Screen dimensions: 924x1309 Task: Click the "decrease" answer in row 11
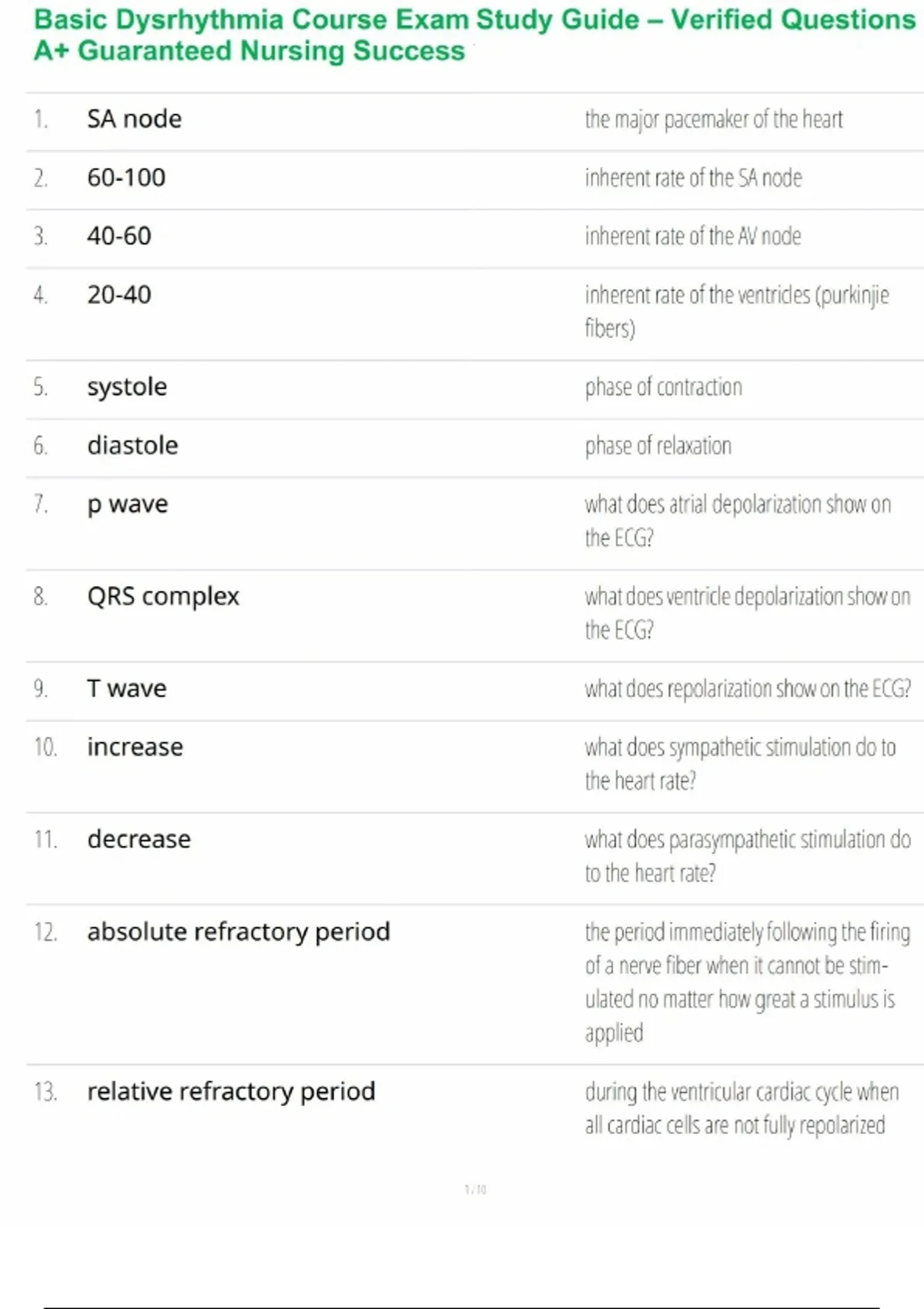pyautogui.click(x=139, y=839)
